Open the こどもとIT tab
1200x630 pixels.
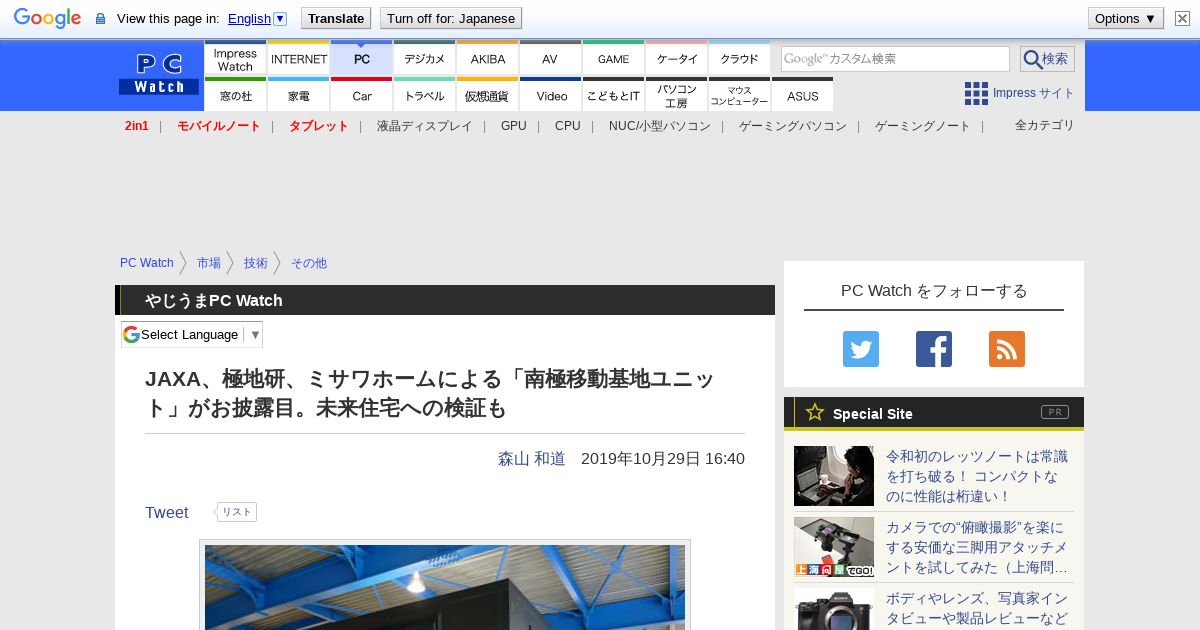[x=613, y=96]
